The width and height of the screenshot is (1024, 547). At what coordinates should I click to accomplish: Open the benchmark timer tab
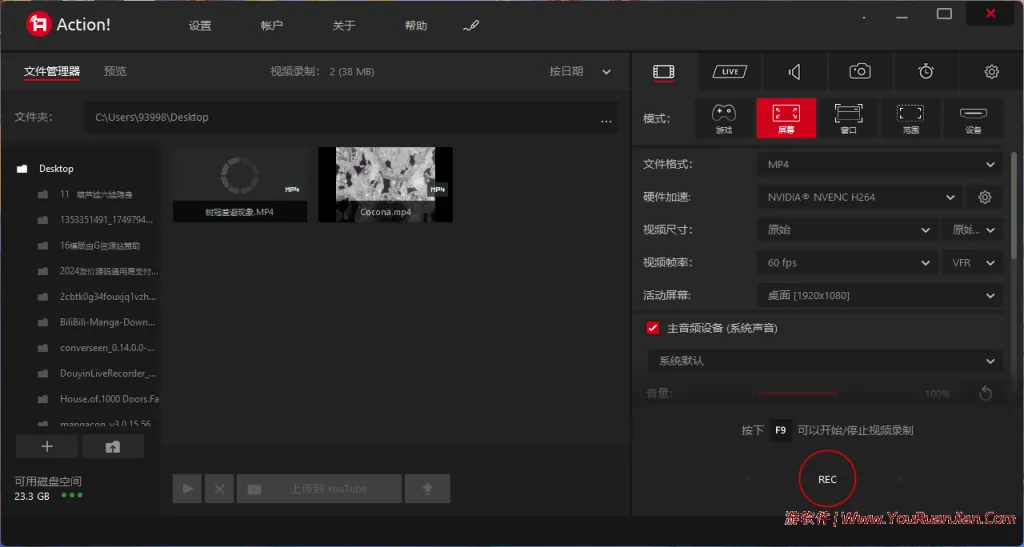pyautogui.click(x=926, y=72)
